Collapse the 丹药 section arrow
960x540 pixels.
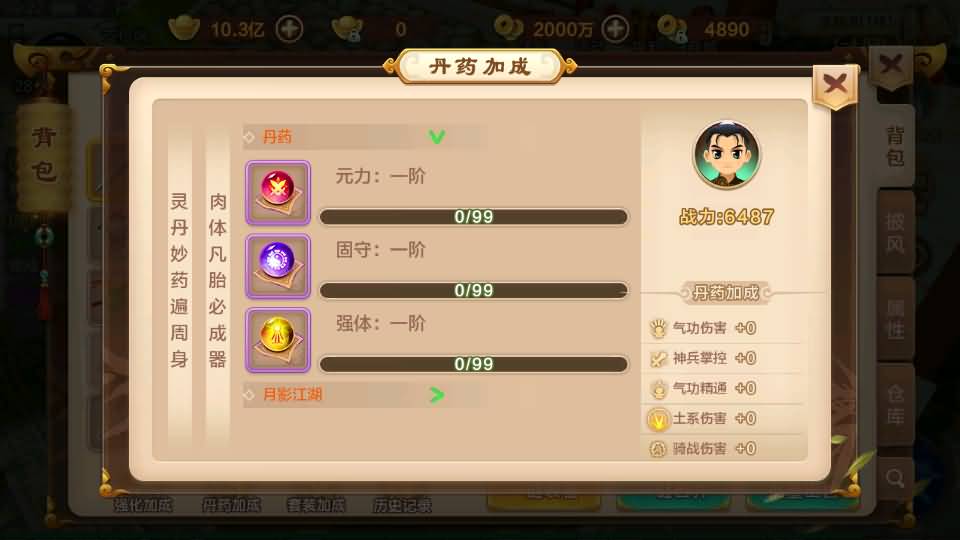pos(437,137)
